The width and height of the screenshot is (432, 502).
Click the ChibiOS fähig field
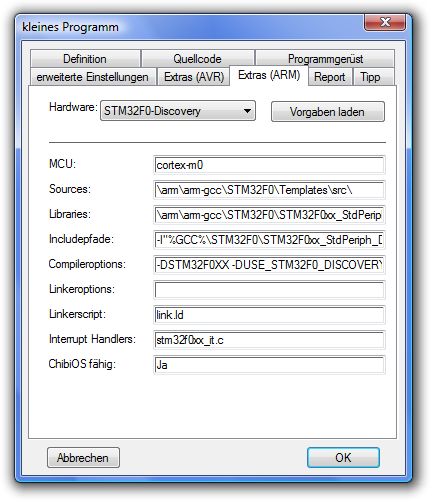click(x=269, y=365)
